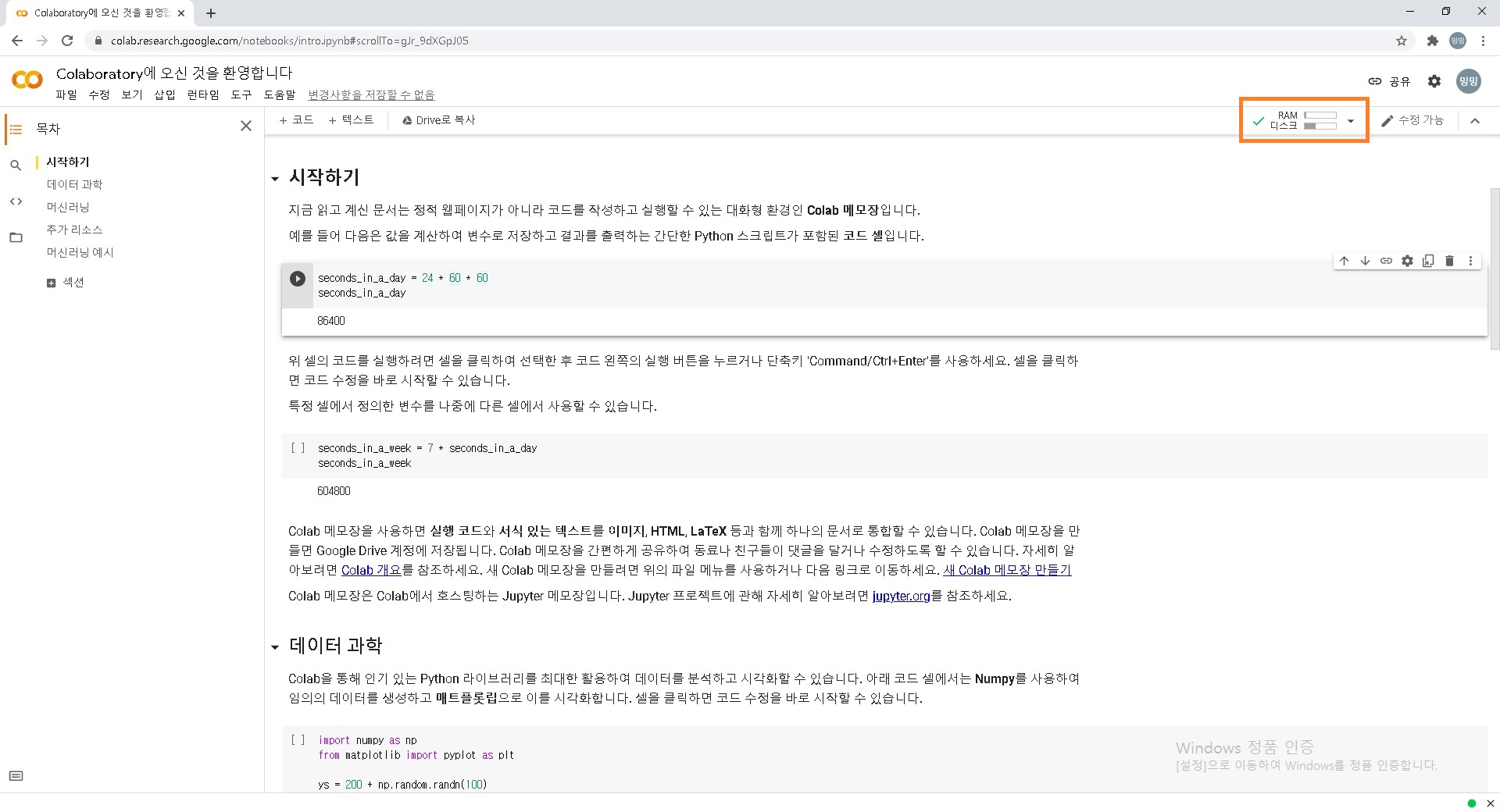Click the move cell up arrow icon
Image resolution: width=1500 pixels, height=812 pixels.
point(1344,262)
